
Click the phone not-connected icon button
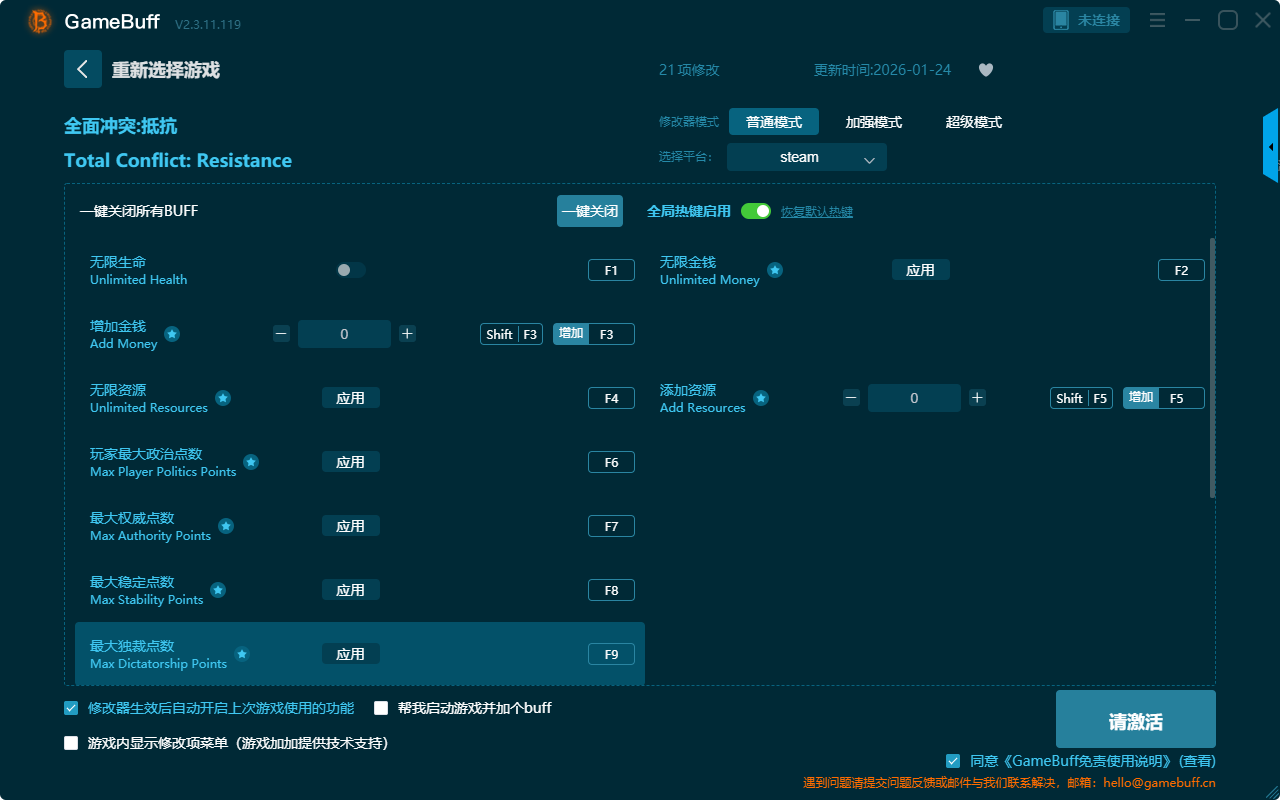[x=1087, y=20]
